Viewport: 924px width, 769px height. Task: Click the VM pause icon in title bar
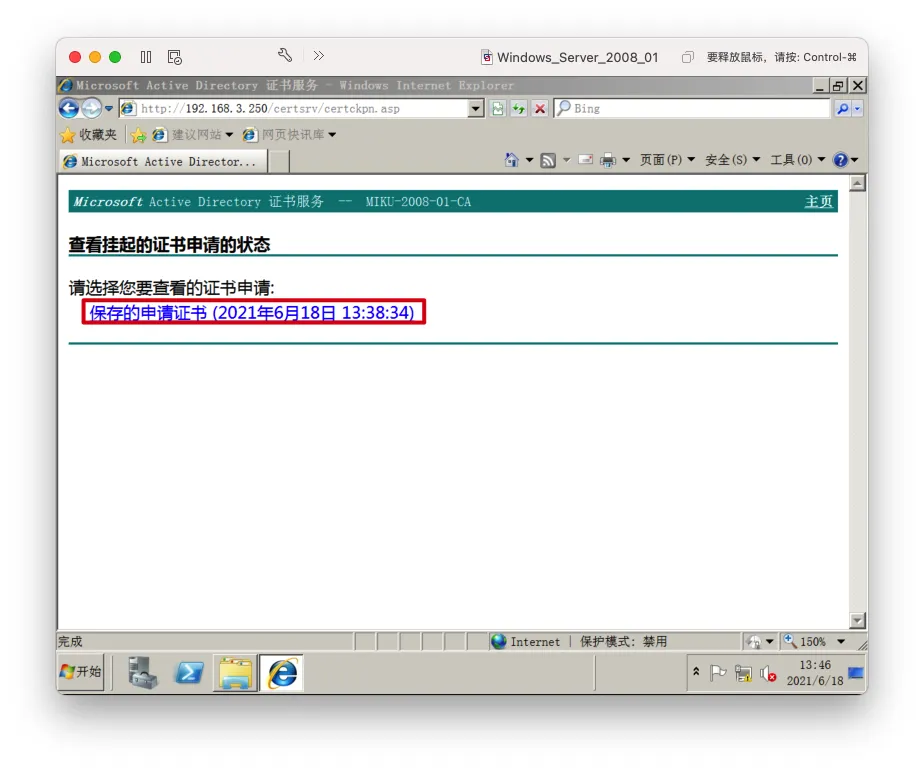[x=146, y=57]
